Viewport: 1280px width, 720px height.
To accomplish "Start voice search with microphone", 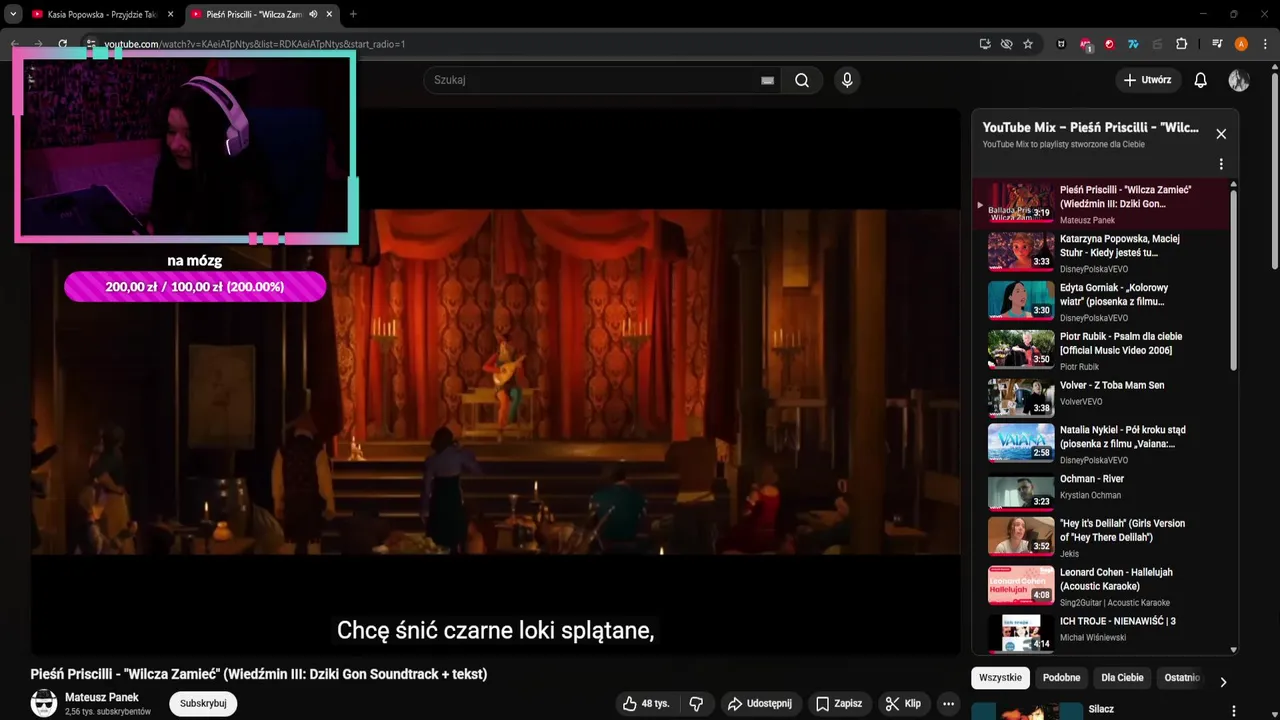I will click(x=847, y=80).
